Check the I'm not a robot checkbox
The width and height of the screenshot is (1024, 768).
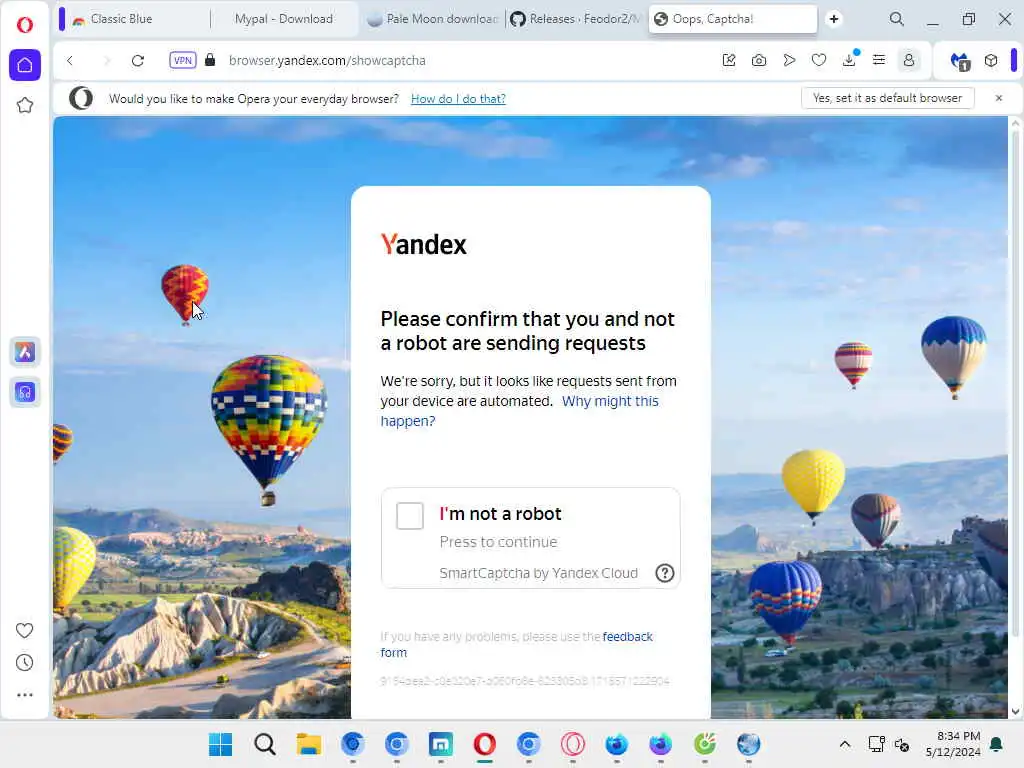[410, 516]
